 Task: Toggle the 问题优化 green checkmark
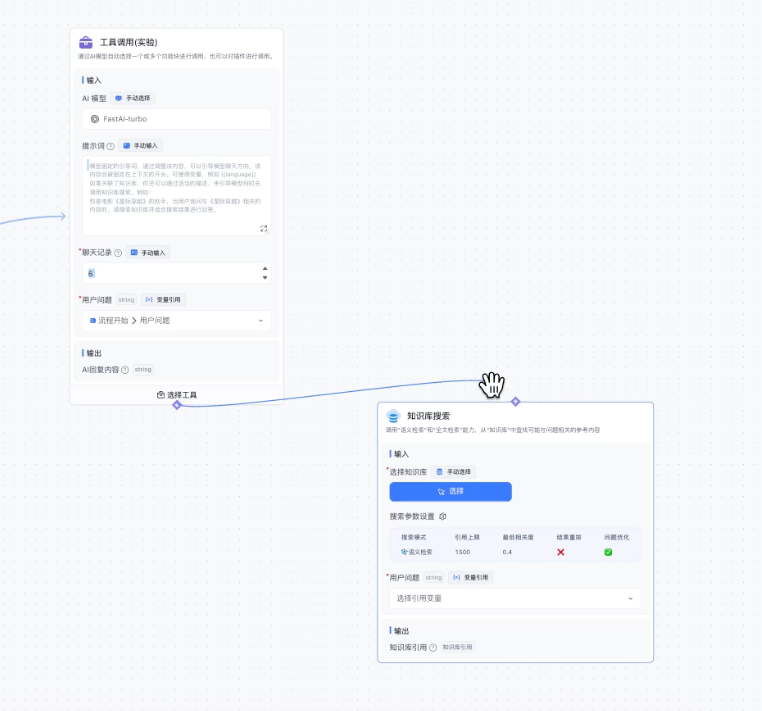pos(608,552)
